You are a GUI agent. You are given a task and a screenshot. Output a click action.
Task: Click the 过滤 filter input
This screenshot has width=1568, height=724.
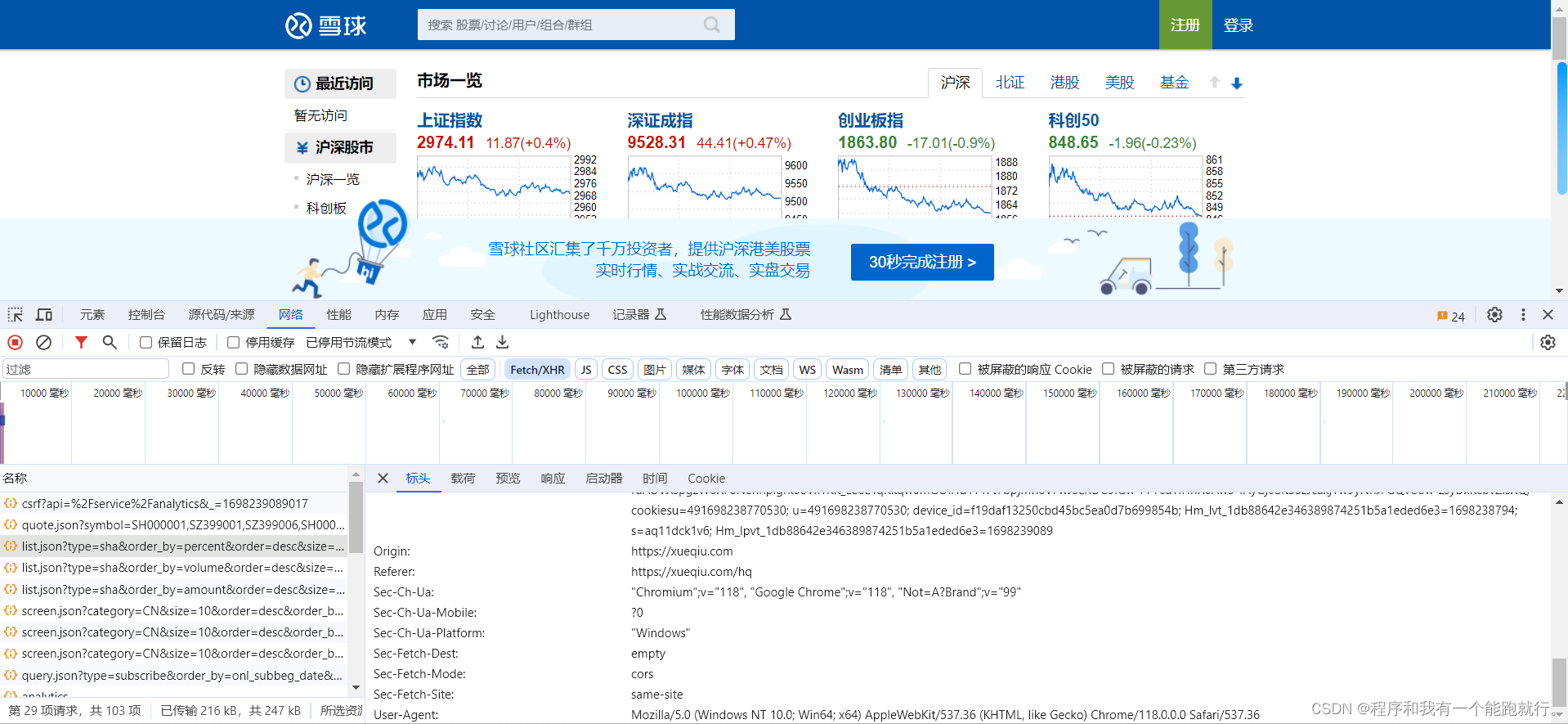pyautogui.click(x=86, y=369)
